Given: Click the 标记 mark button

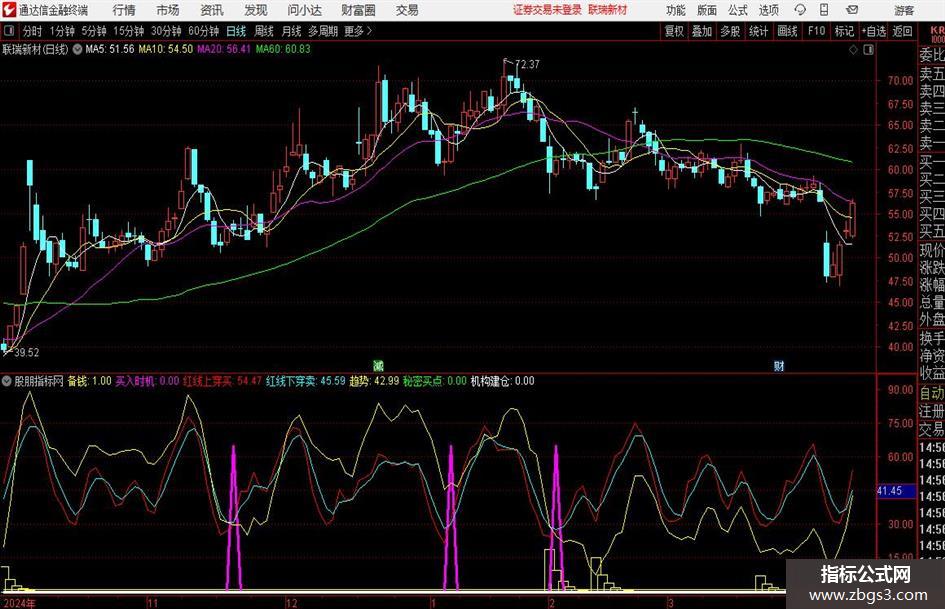Looking at the screenshot, I should point(844,31).
